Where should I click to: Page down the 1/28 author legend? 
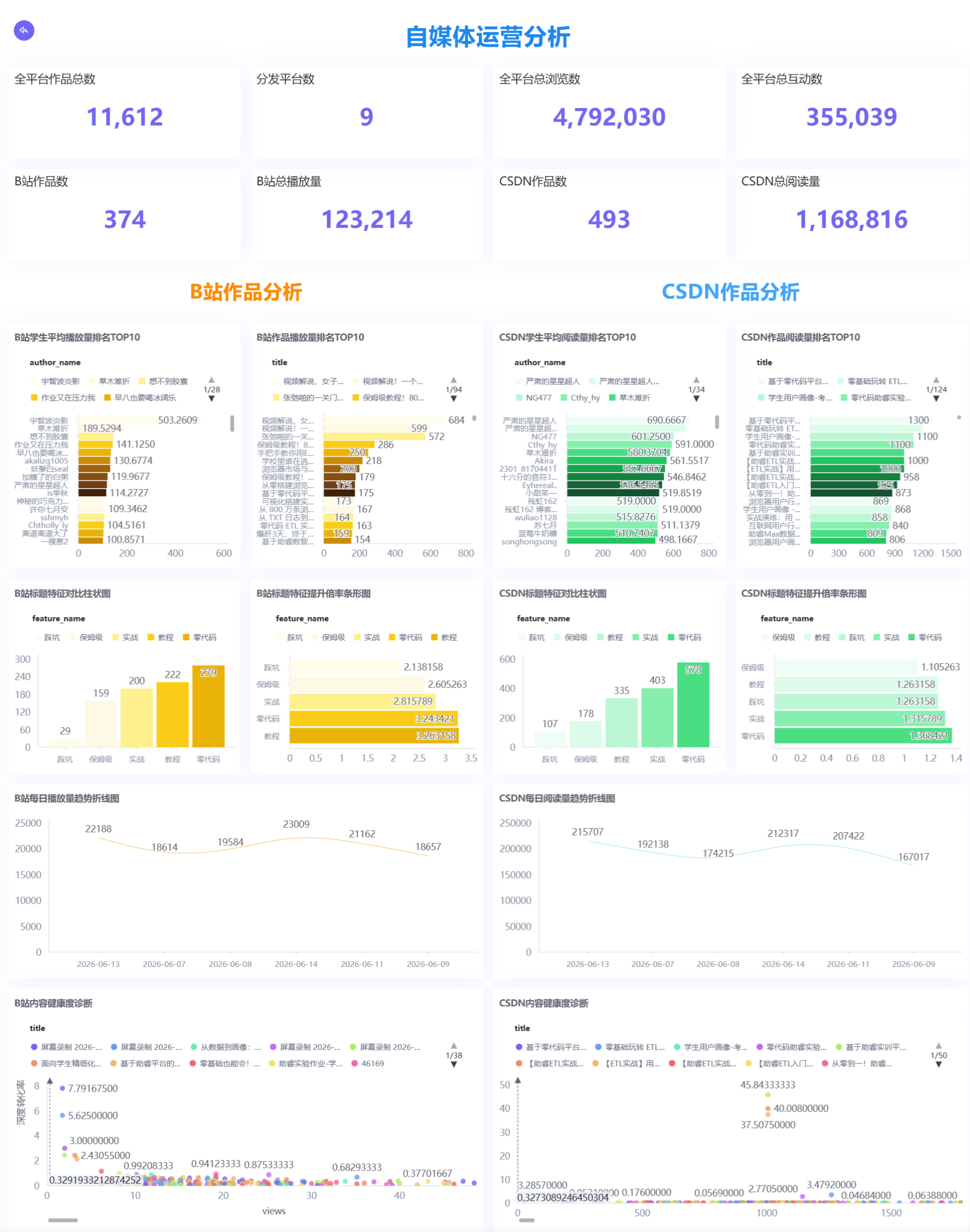point(211,399)
